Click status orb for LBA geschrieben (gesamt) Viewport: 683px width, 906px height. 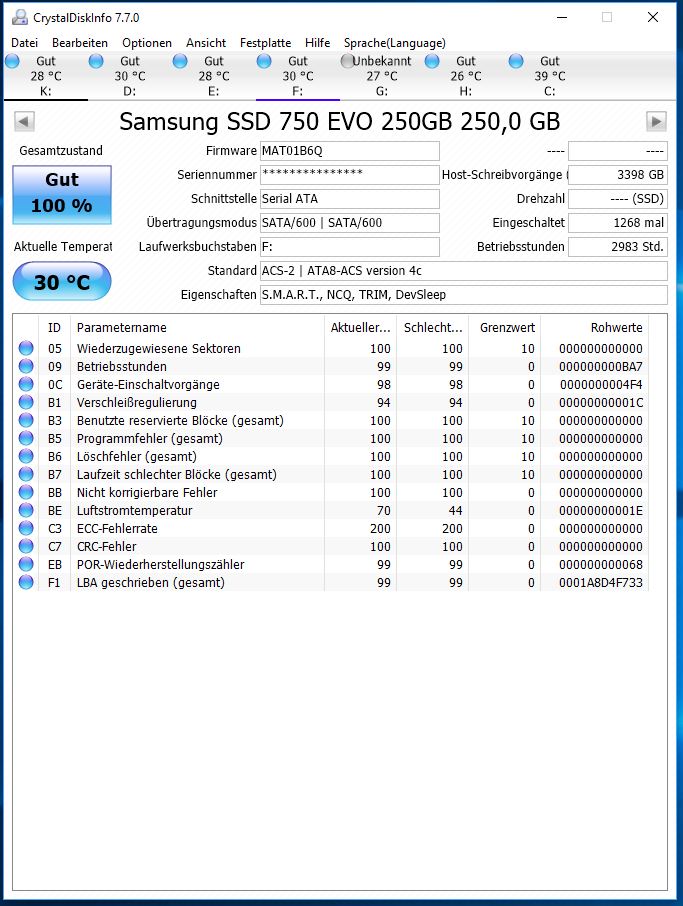26,582
